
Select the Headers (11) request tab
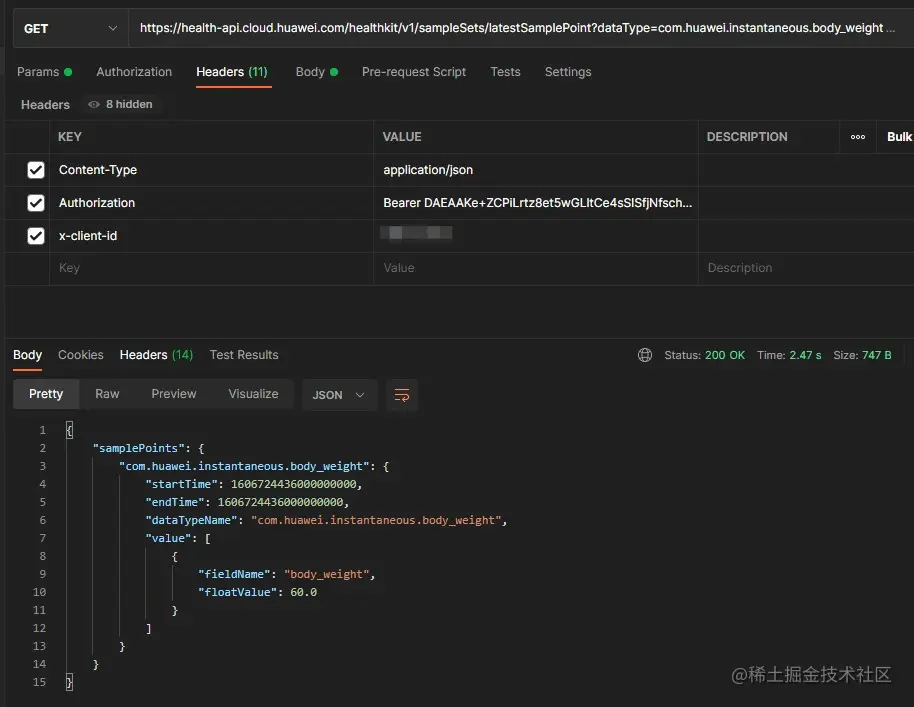pyautogui.click(x=232, y=72)
